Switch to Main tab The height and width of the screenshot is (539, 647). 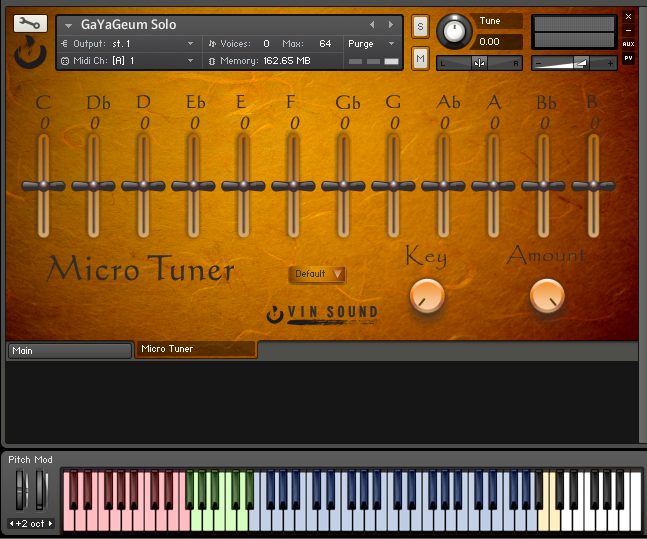pos(70,350)
